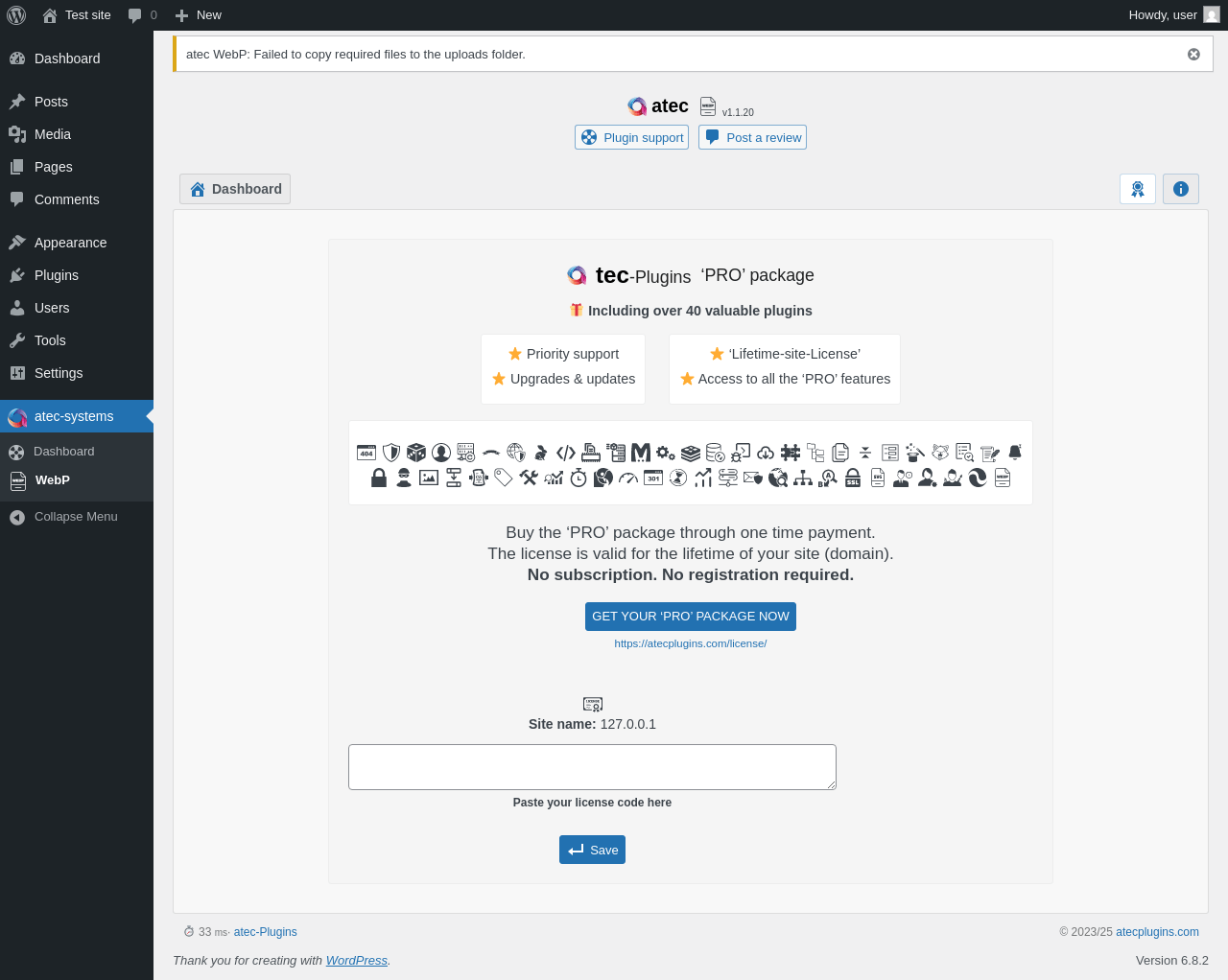Click the spy with hat plugin icon

[x=404, y=478]
